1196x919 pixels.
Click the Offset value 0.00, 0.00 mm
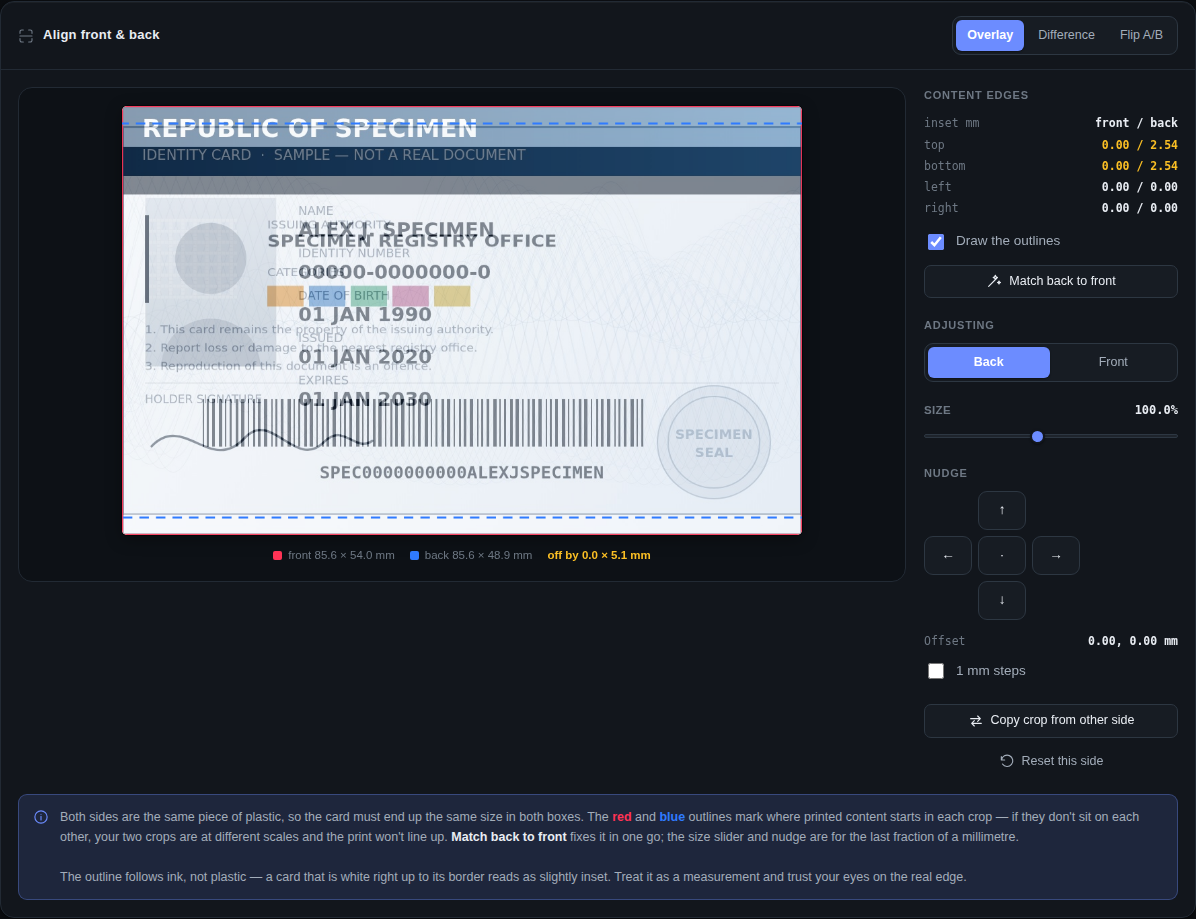(1132, 641)
